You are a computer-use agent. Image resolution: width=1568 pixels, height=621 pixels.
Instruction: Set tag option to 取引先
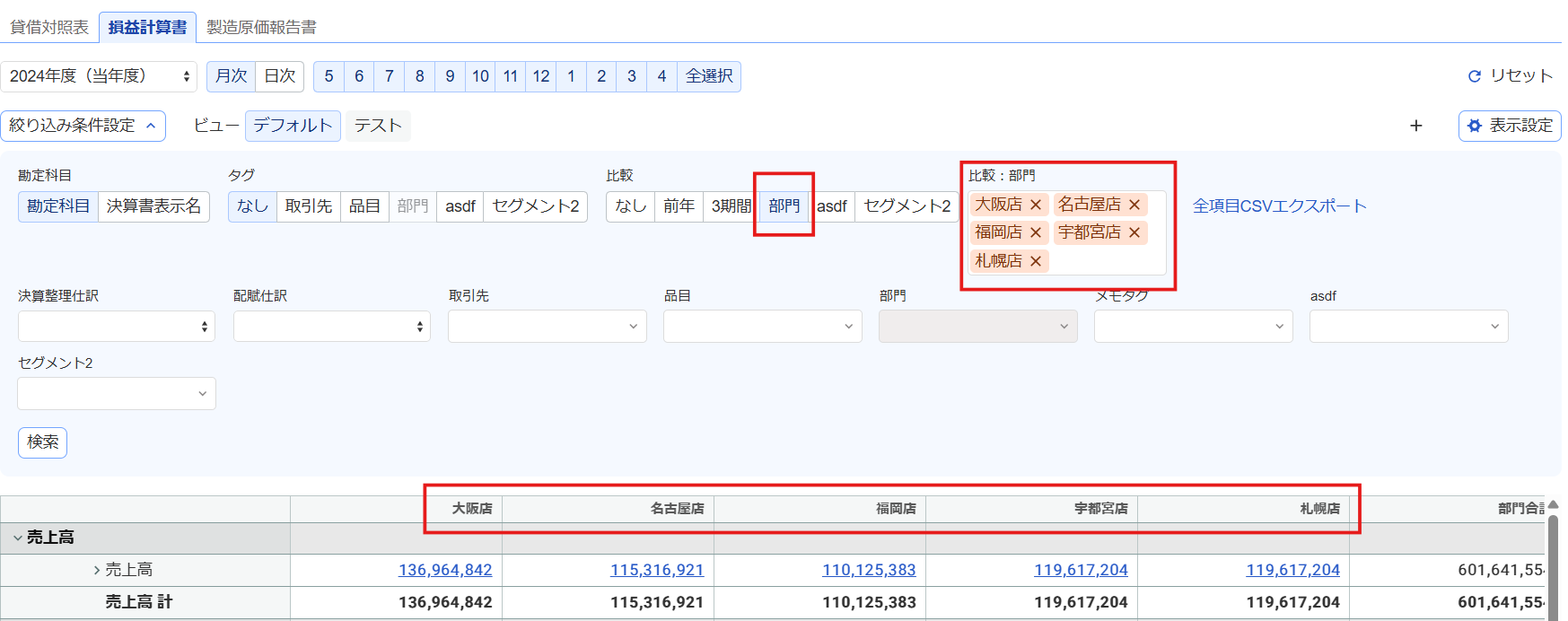point(309,206)
